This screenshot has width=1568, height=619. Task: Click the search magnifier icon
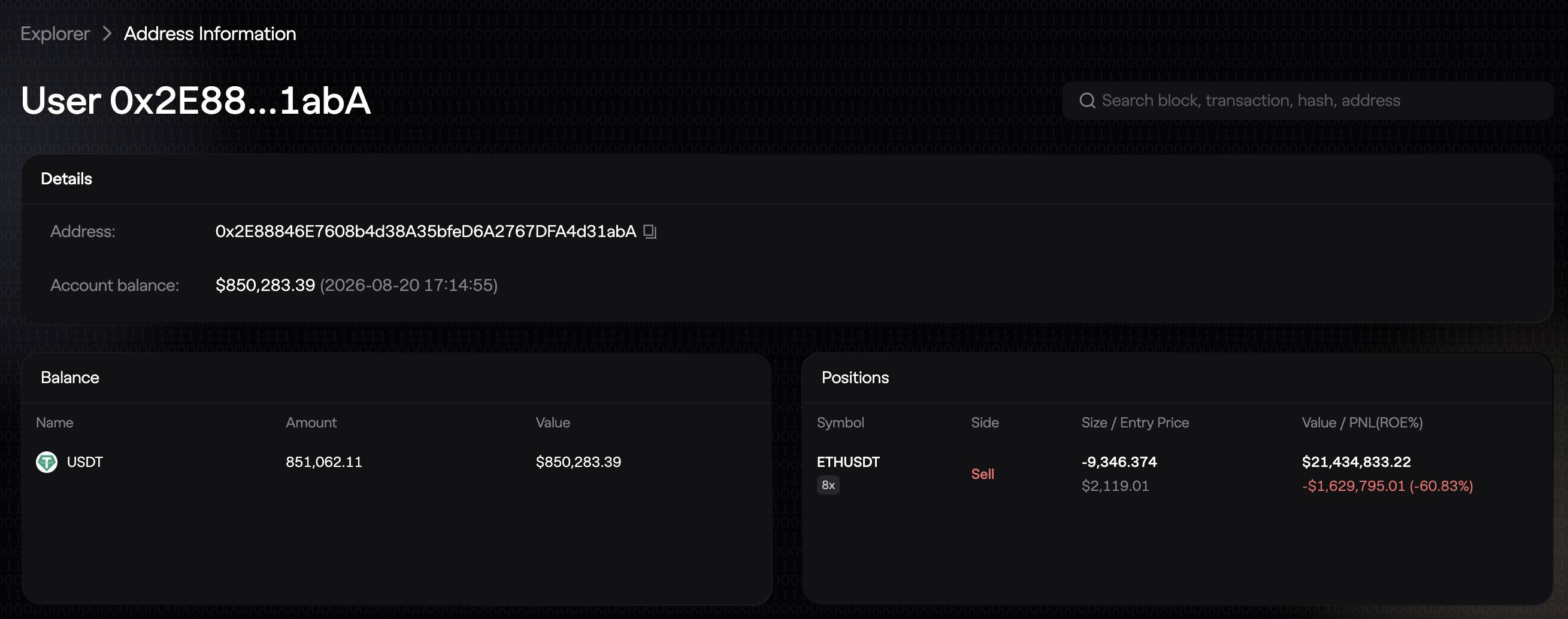click(x=1087, y=101)
